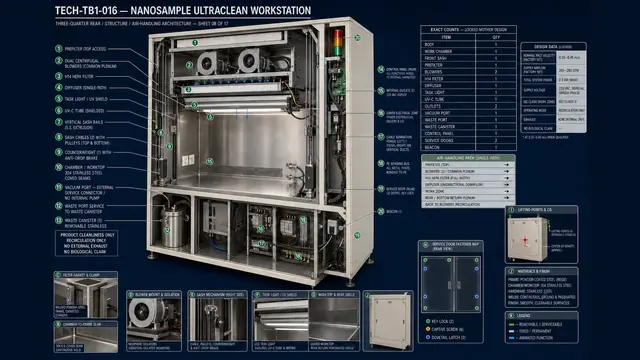Open the Blower Mount & Isolation thumbnail
The height and width of the screenshot is (360, 640).
[x=154, y=321]
